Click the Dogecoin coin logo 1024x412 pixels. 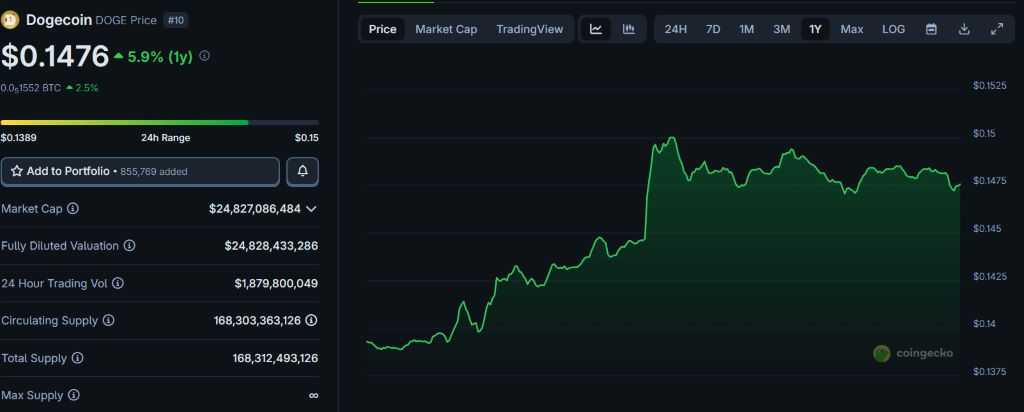10,20
